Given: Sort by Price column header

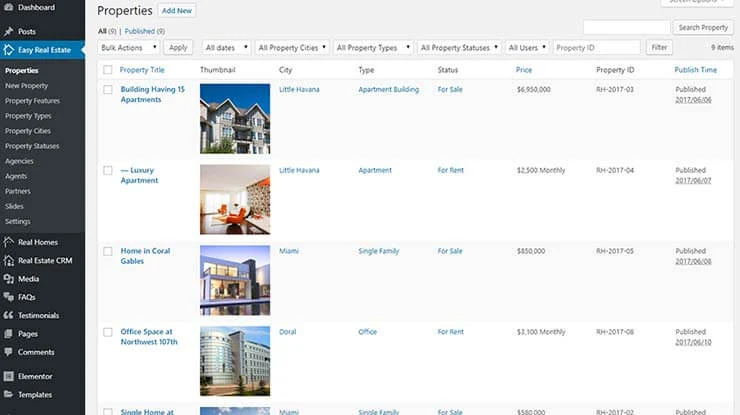Looking at the screenshot, I should tap(524, 70).
